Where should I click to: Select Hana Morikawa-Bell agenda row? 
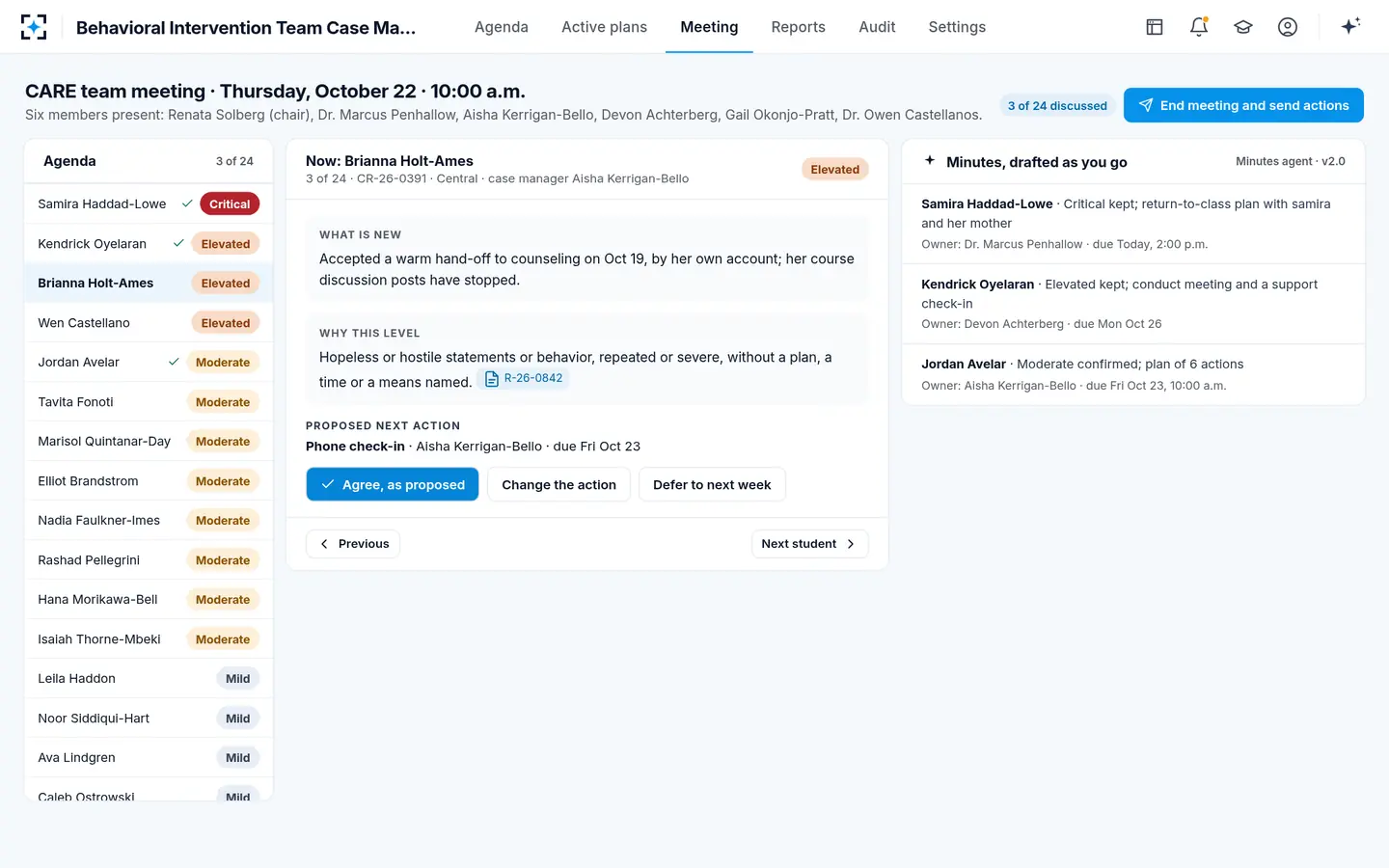click(x=149, y=599)
